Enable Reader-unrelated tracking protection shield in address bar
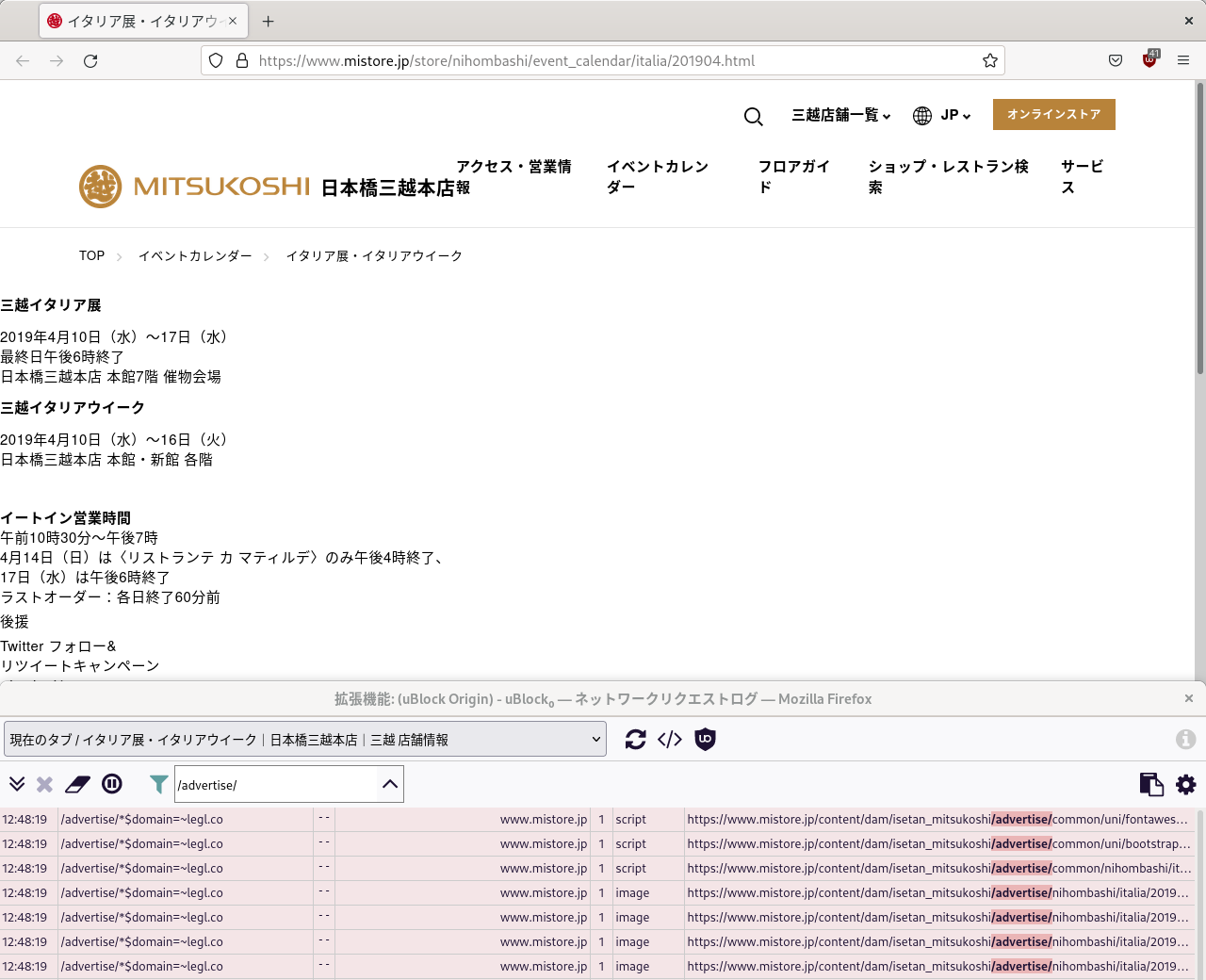The image size is (1206, 980). tap(216, 60)
